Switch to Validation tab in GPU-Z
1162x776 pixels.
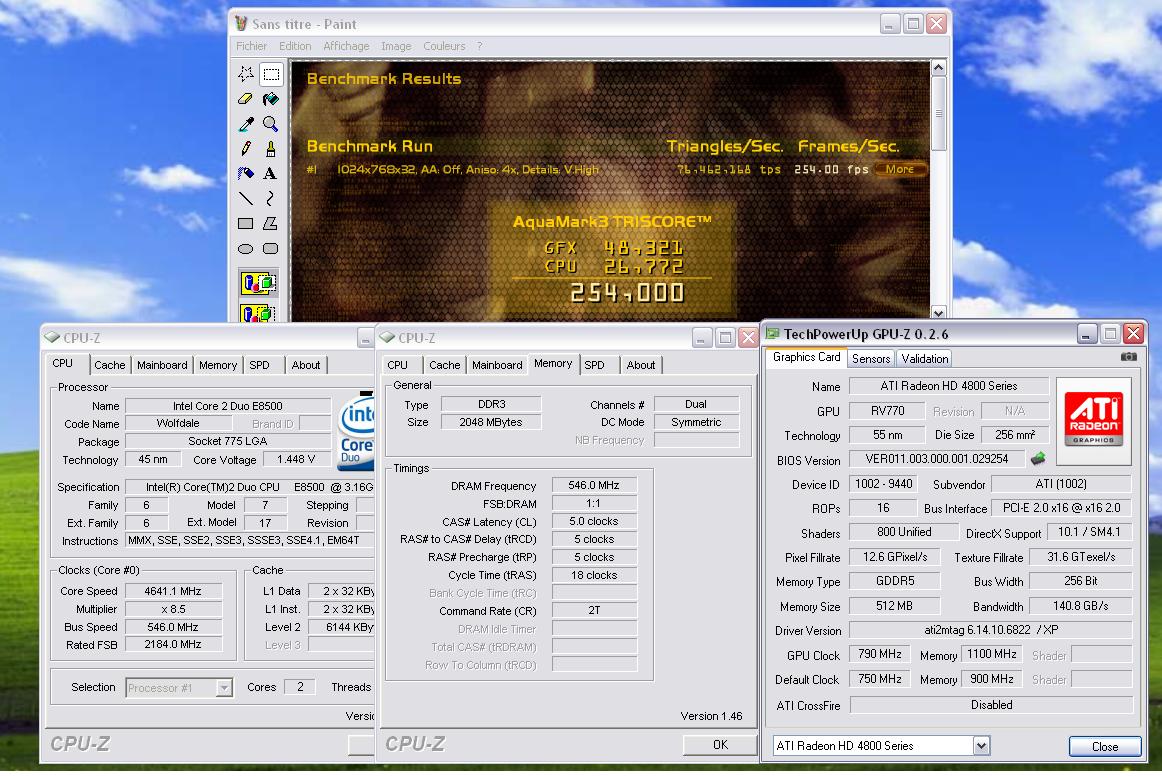pyautogui.click(x=924, y=359)
